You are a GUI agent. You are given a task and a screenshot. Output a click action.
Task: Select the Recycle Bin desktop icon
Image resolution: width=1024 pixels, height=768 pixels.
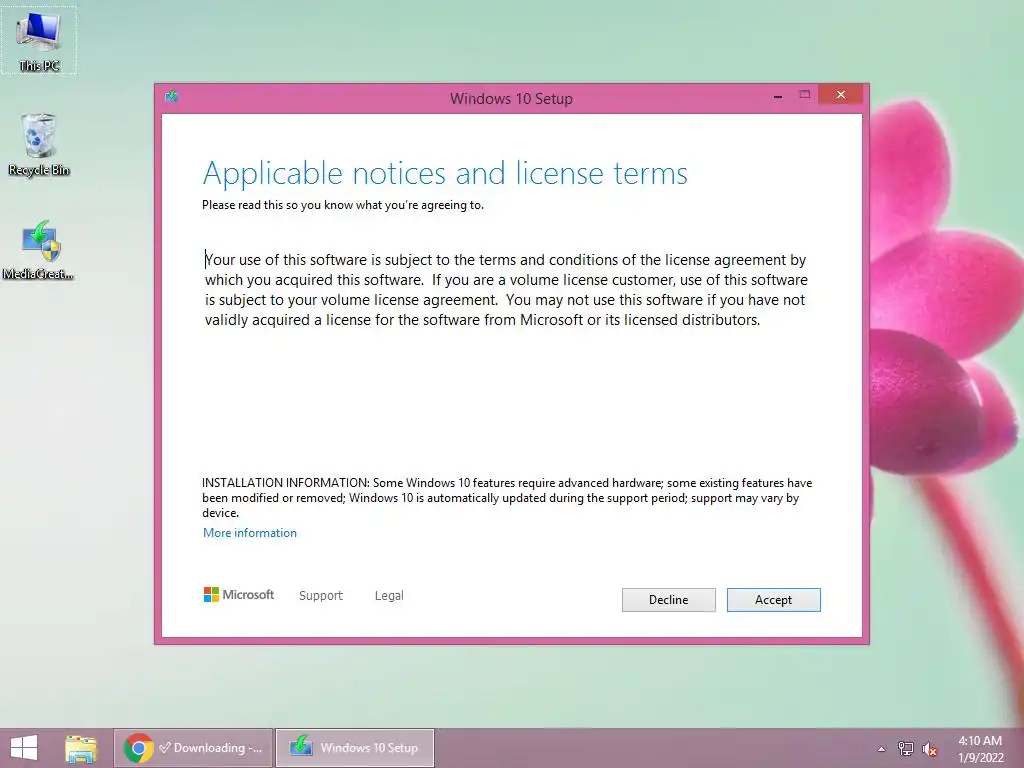[x=39, y=145]
